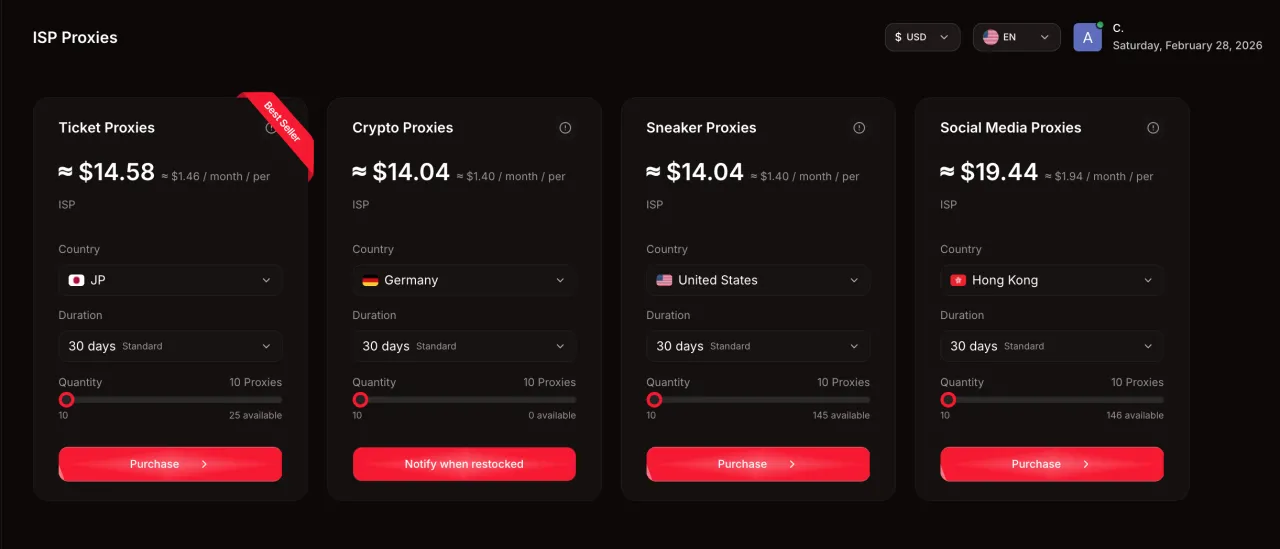Click the info icon on Ticket Proxies card
This screenshot has width=1280, height=549.
270,128
